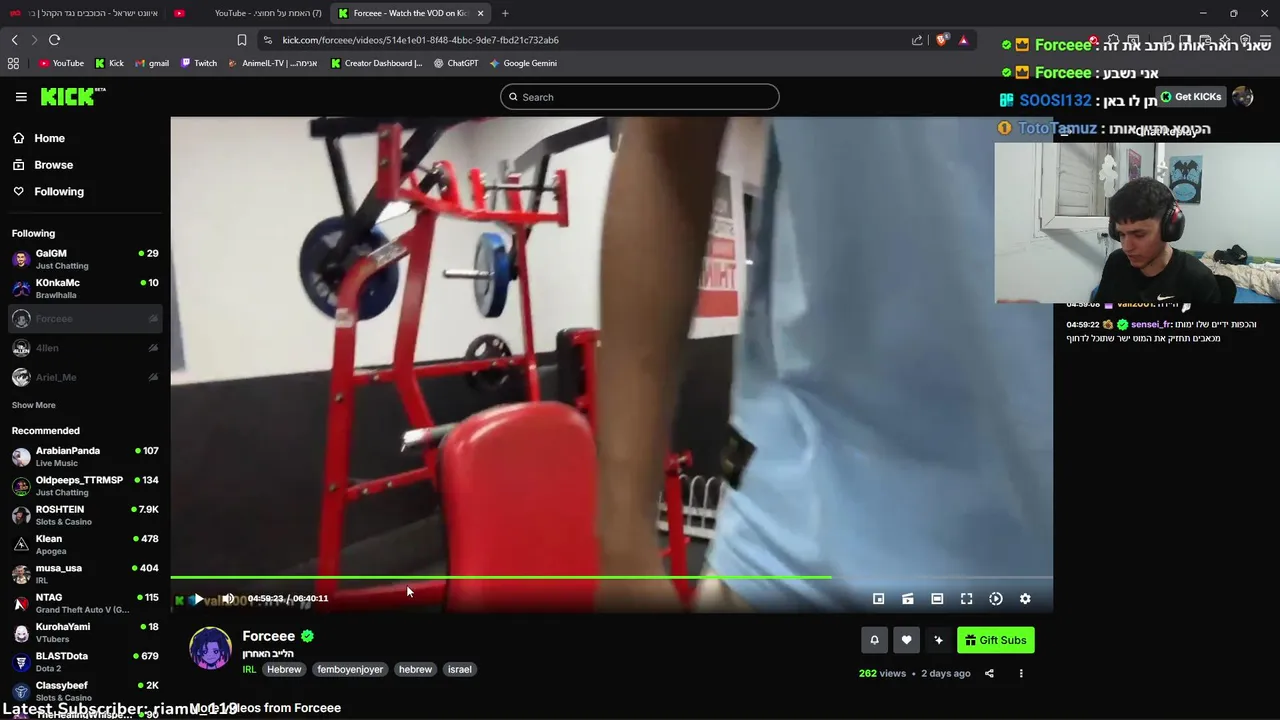Bookmark this page with the bookmark icon
Viewport: 1280px width, 720px height.
click(241, 40)
